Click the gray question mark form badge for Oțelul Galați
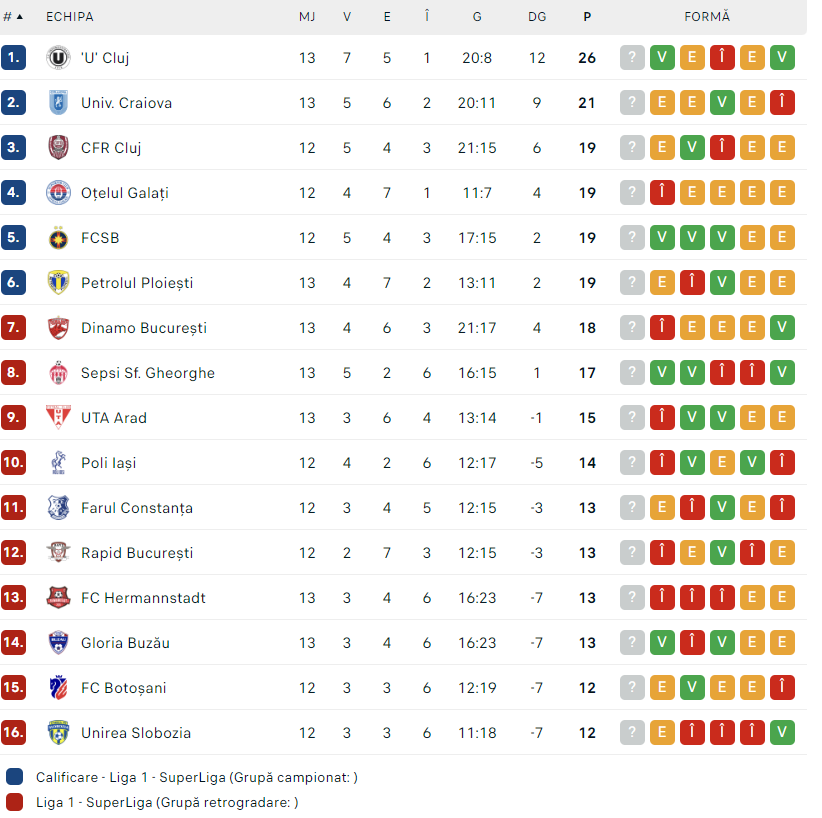This screenshot has width=822, height=818. (632, 193)
